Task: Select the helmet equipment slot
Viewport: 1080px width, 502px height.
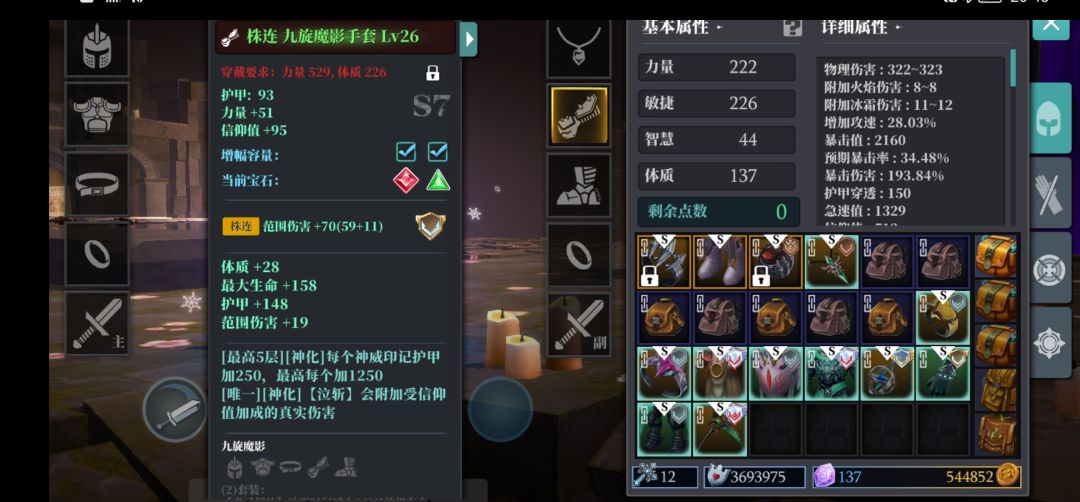Action: point(97,47)
